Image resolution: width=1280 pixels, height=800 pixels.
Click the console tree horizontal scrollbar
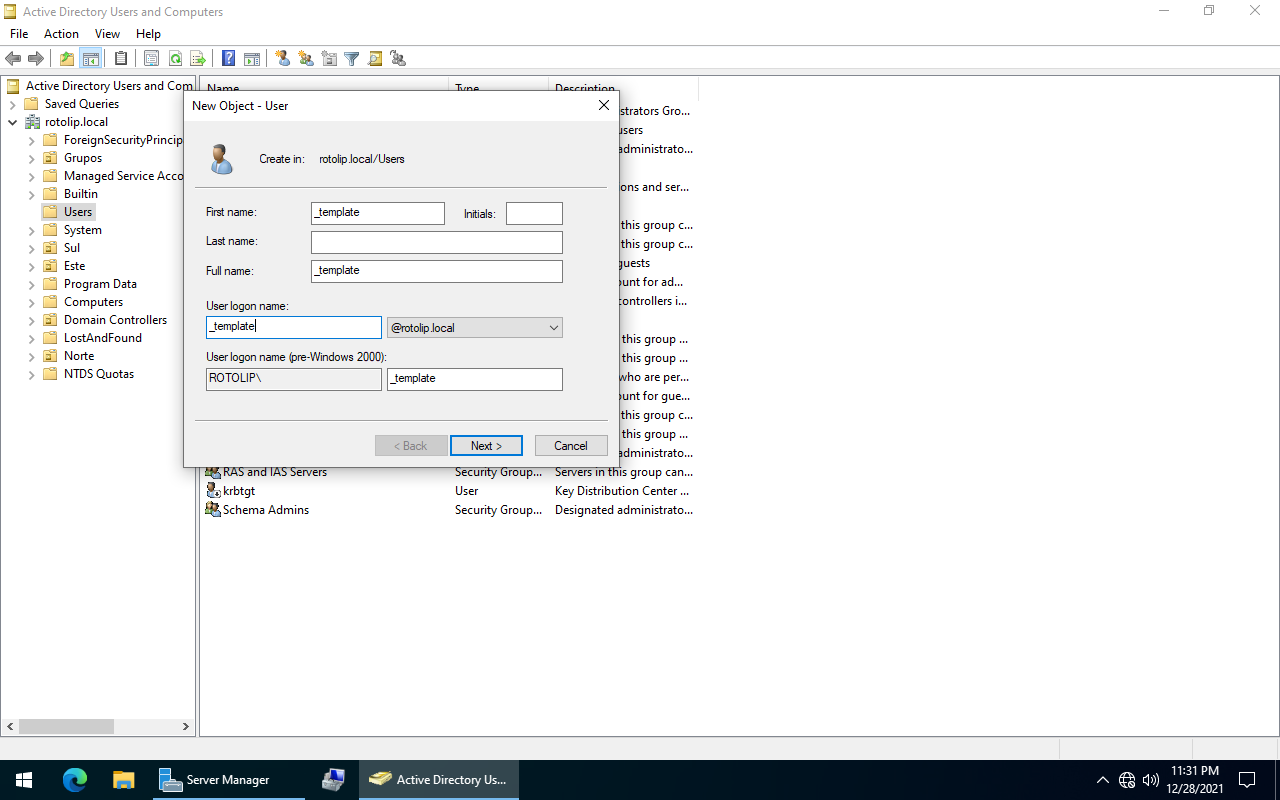(x=80, y=727)
